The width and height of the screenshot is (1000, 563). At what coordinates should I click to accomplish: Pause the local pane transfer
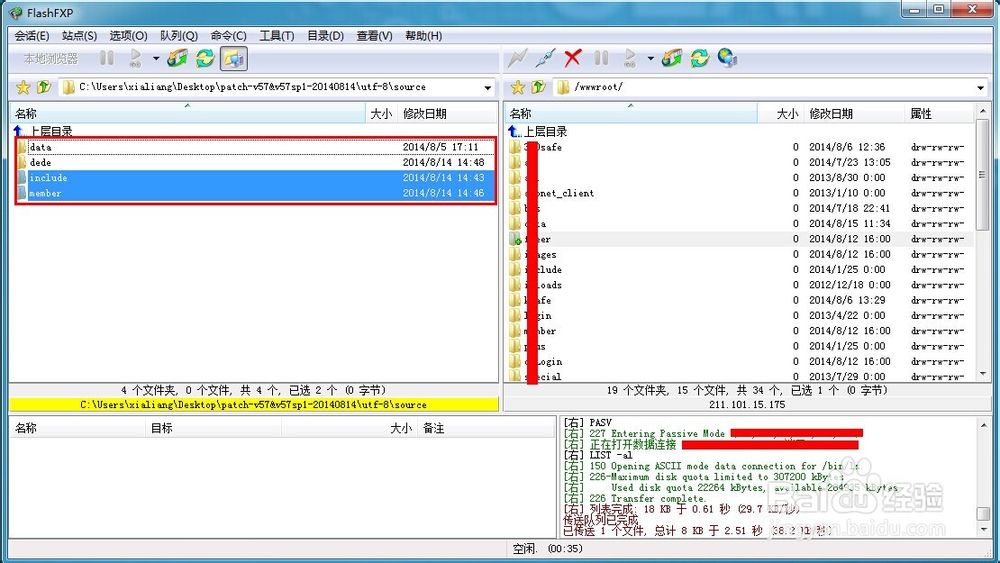tap(107, 59)
